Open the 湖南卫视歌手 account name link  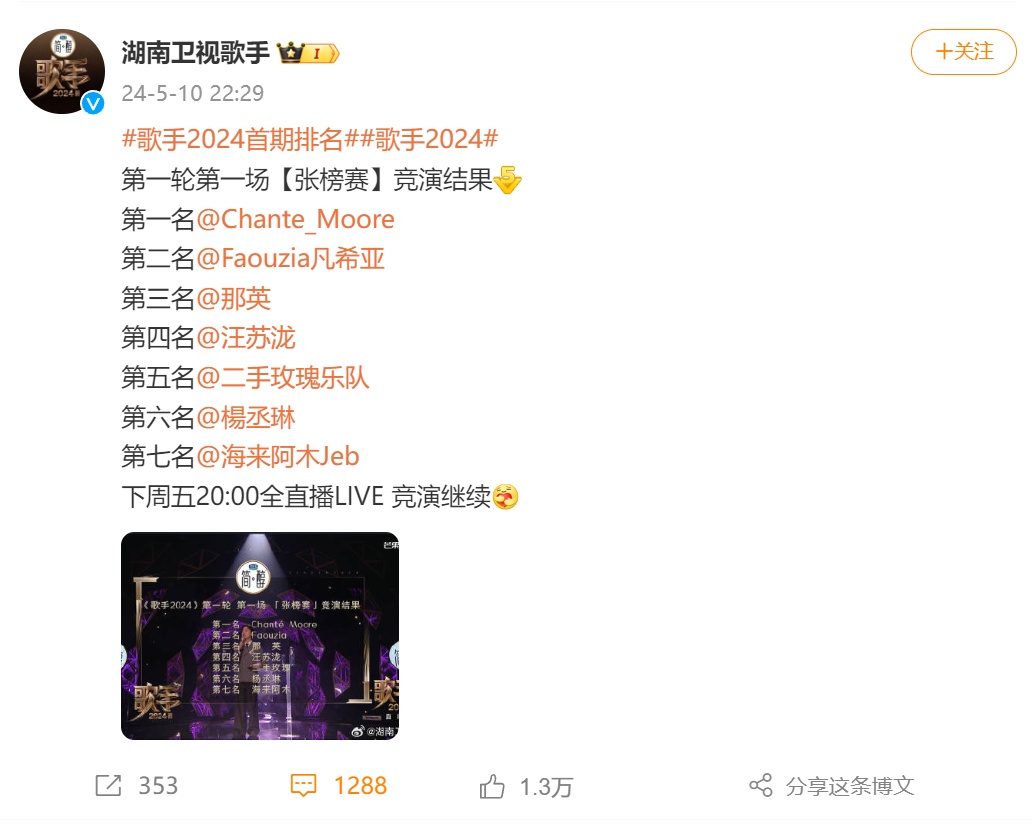195,53
